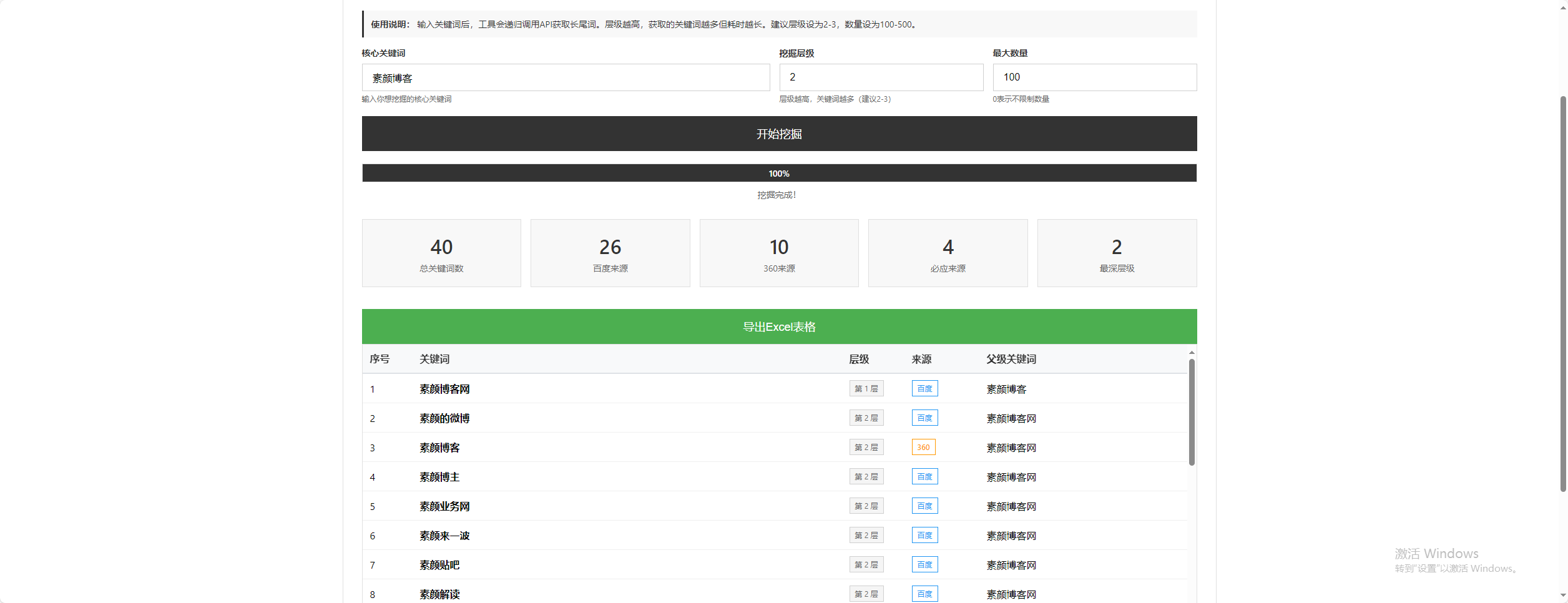
Task: Click inside the 核心关键词 input field
Action: pos(566,77)
